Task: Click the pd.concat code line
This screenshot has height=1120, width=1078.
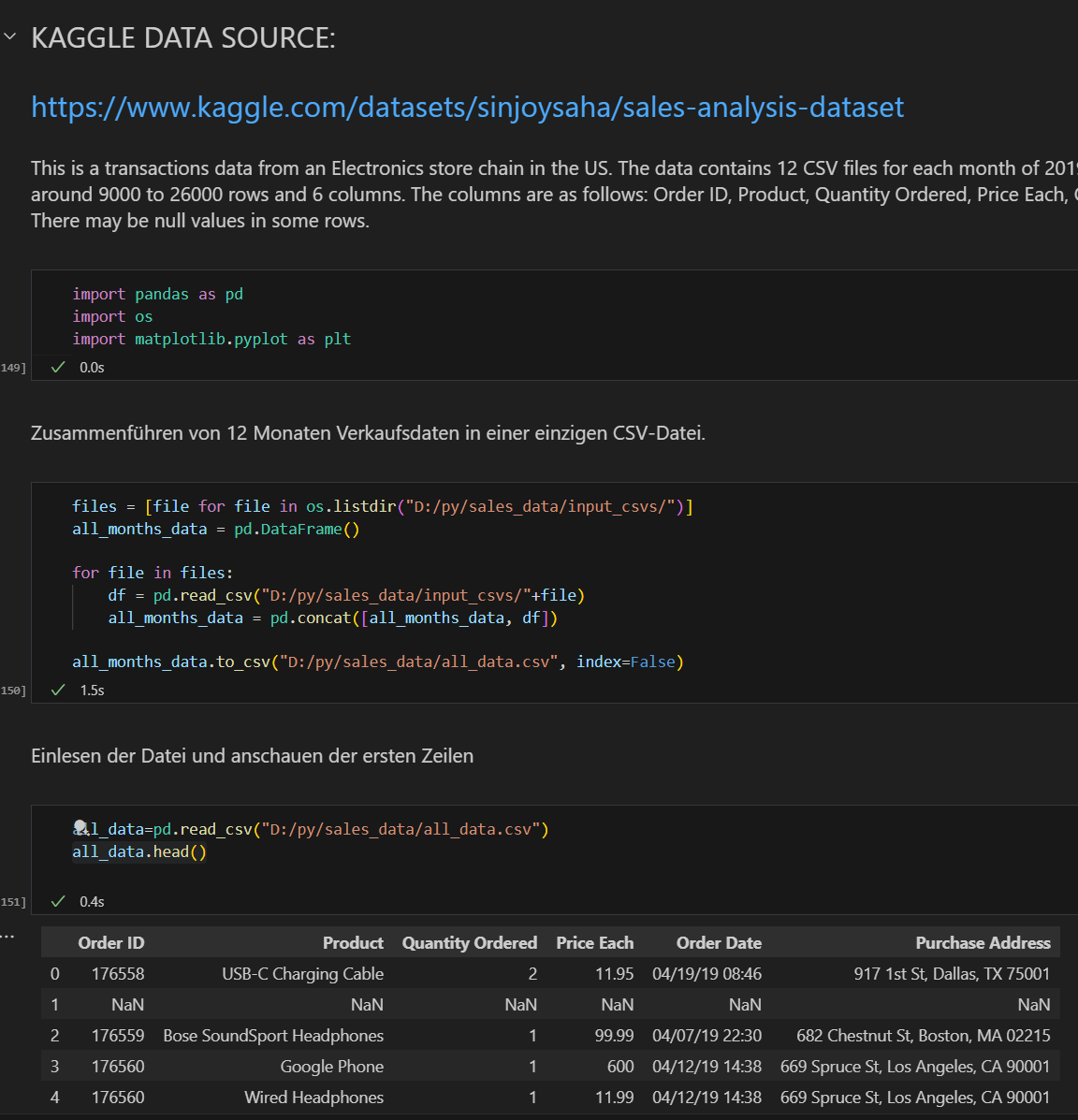Action: pos(332,618)
